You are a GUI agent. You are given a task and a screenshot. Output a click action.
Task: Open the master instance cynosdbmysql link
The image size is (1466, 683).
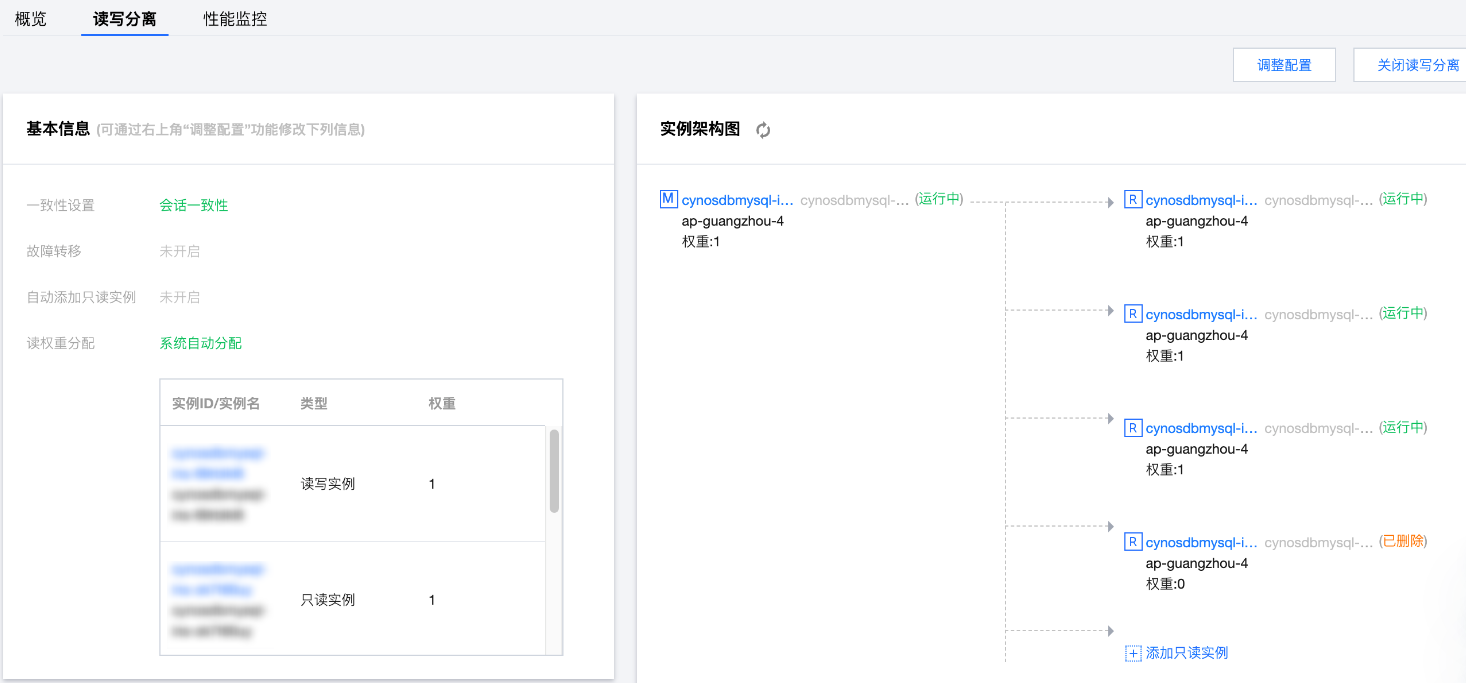738,200
